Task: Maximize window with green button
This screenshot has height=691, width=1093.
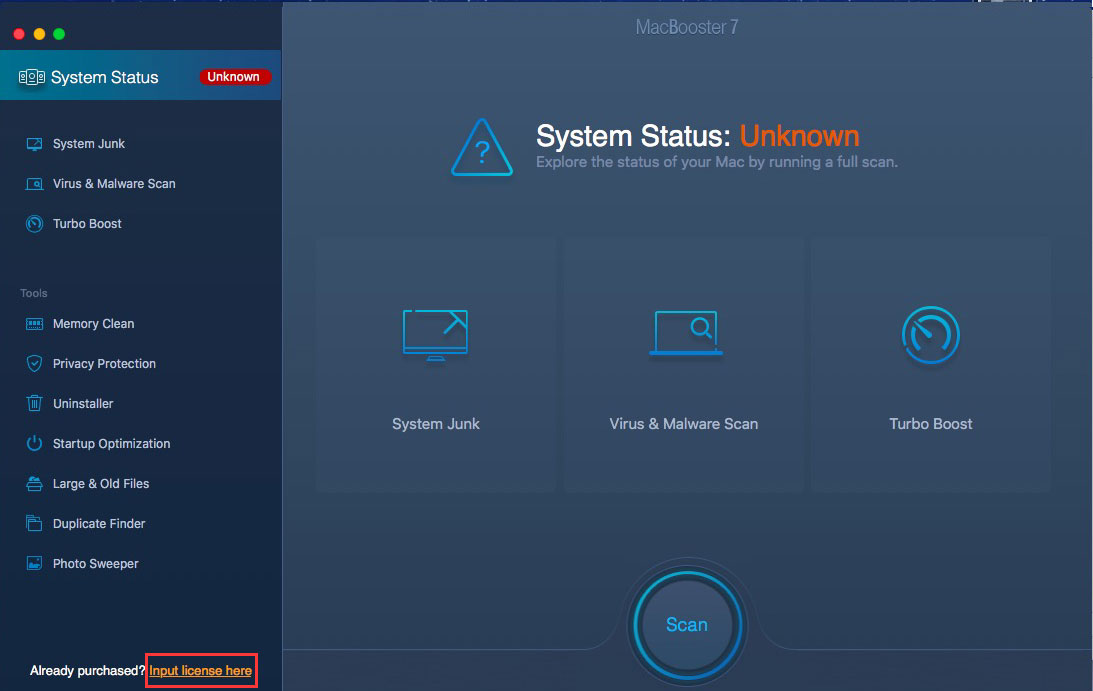Action: click(59, 34)
